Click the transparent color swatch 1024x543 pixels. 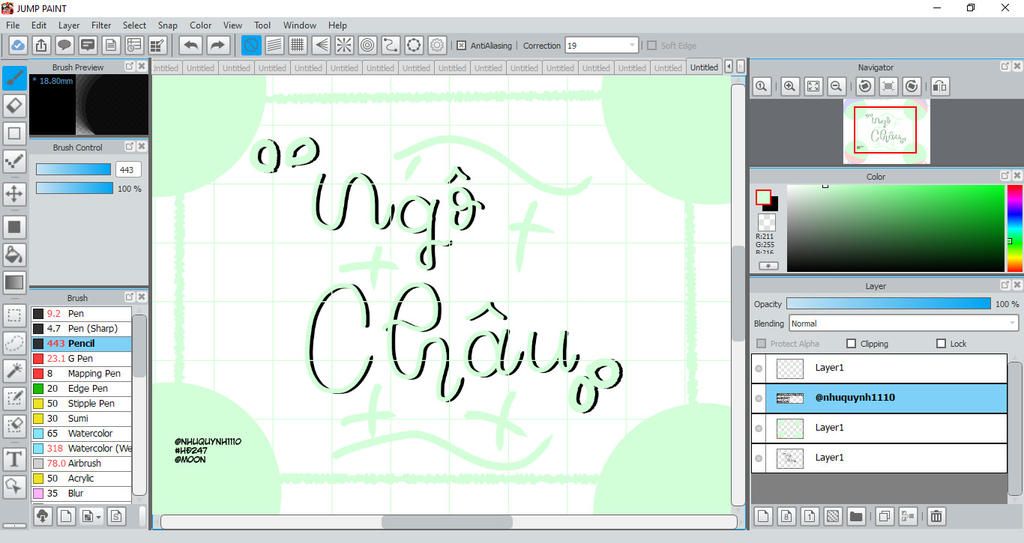[x=767, y=221]
